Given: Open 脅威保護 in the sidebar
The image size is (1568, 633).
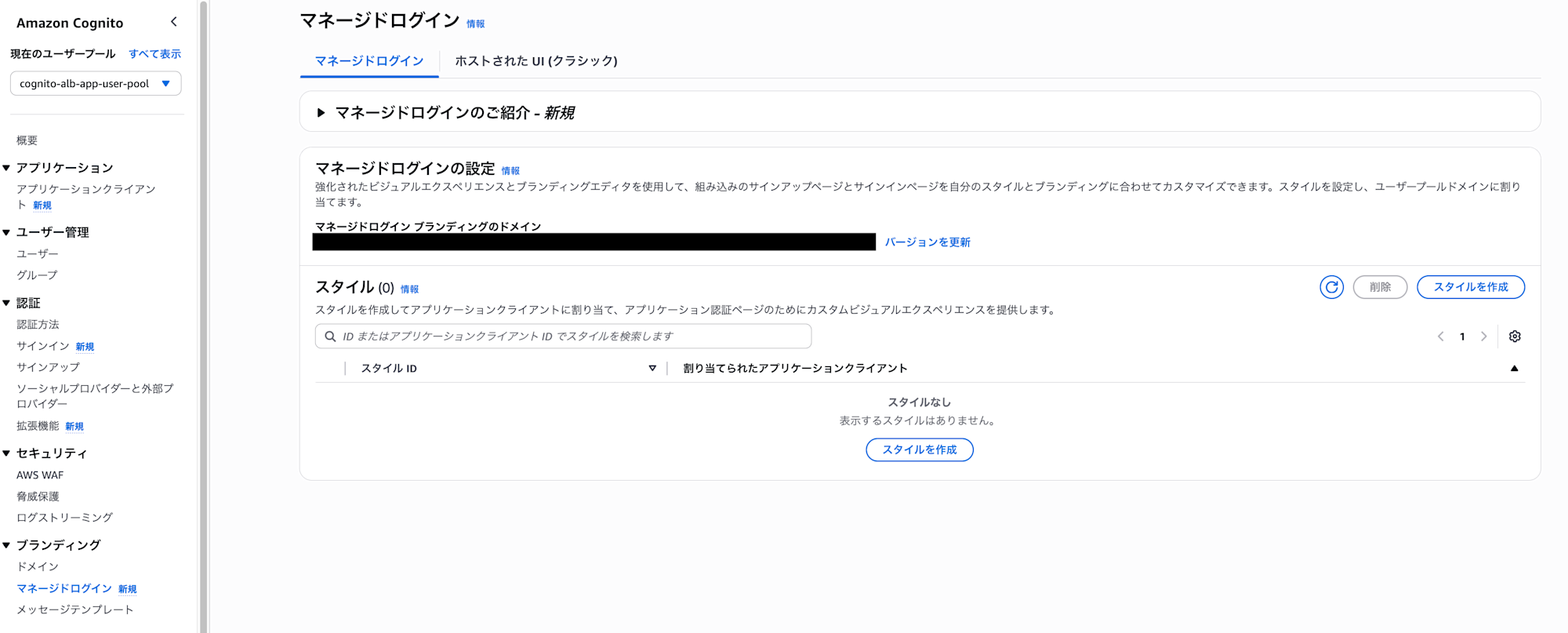Looking at the screenshot, I should (38, 497).
